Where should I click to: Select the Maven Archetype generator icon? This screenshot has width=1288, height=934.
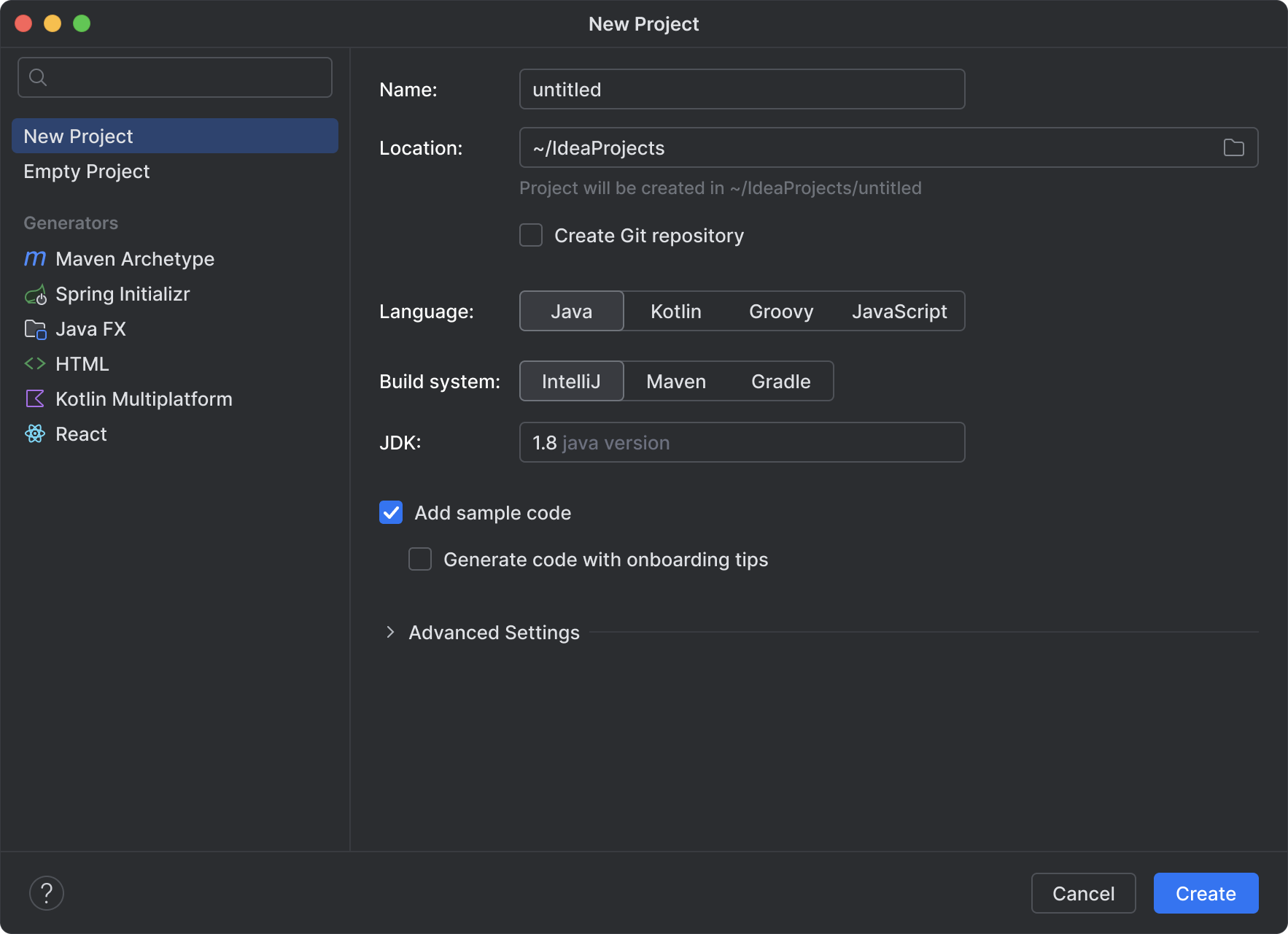(35, 258)
